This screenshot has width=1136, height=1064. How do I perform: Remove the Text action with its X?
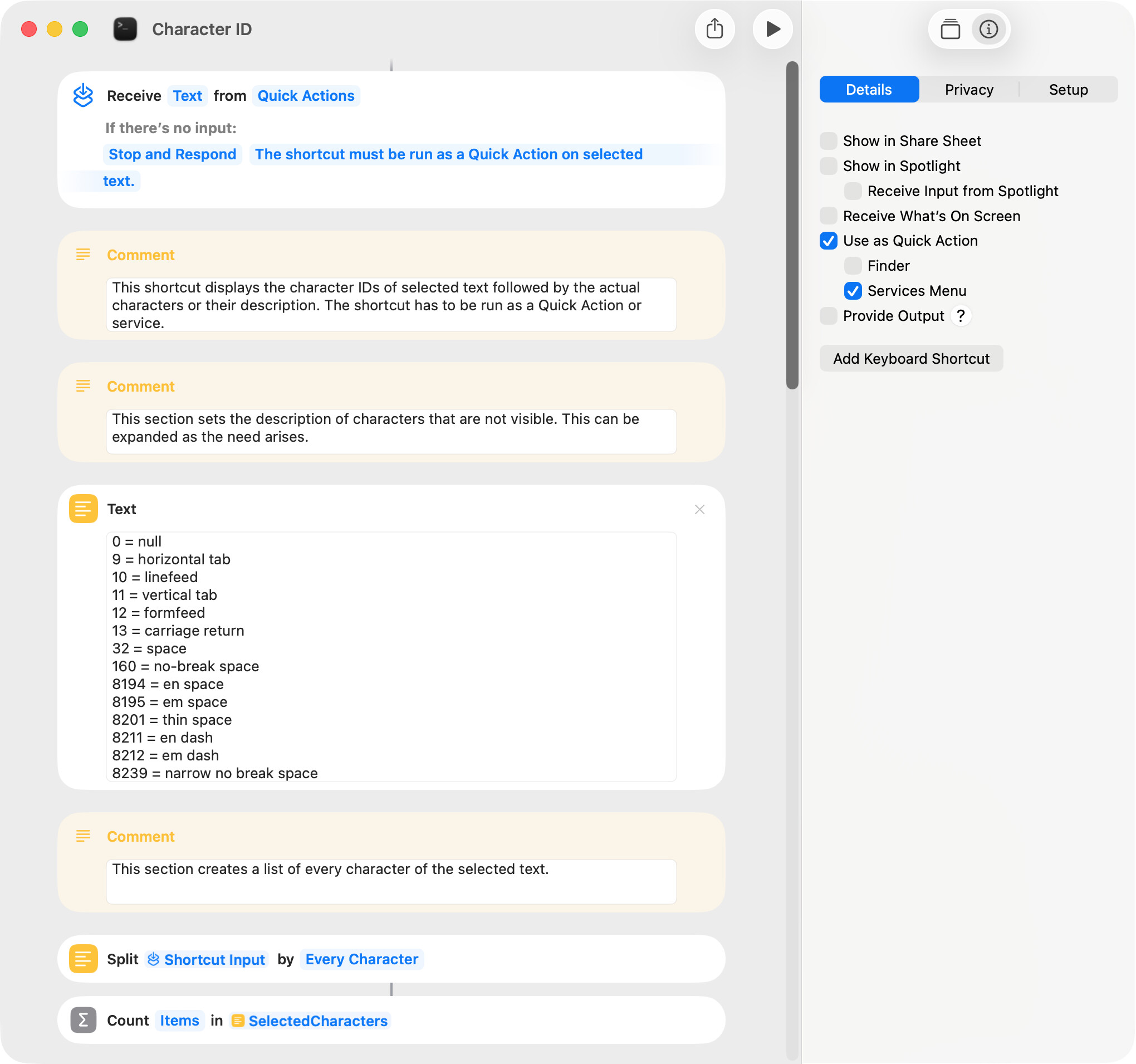pos(699,509)
